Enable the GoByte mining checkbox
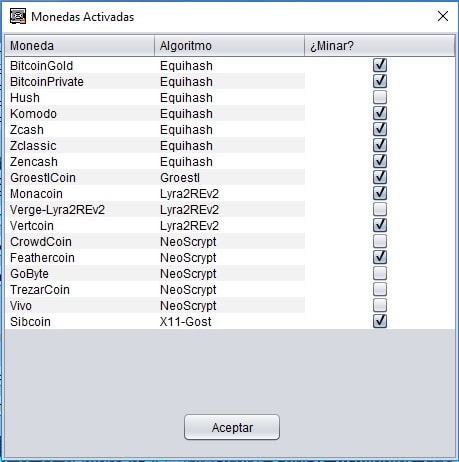This screenshot has width=459, height=462. [x=380, y=273]
